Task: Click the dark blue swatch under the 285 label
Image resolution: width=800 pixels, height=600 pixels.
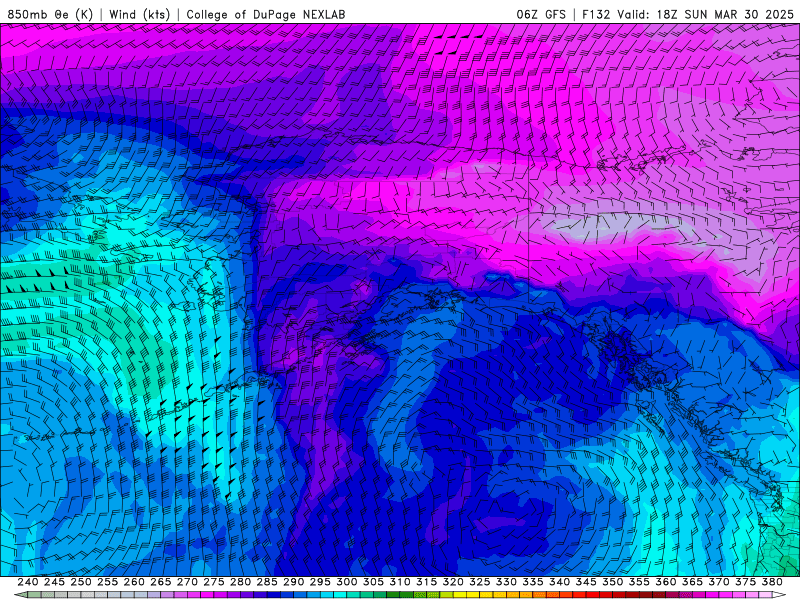Action: coord(273,595)
